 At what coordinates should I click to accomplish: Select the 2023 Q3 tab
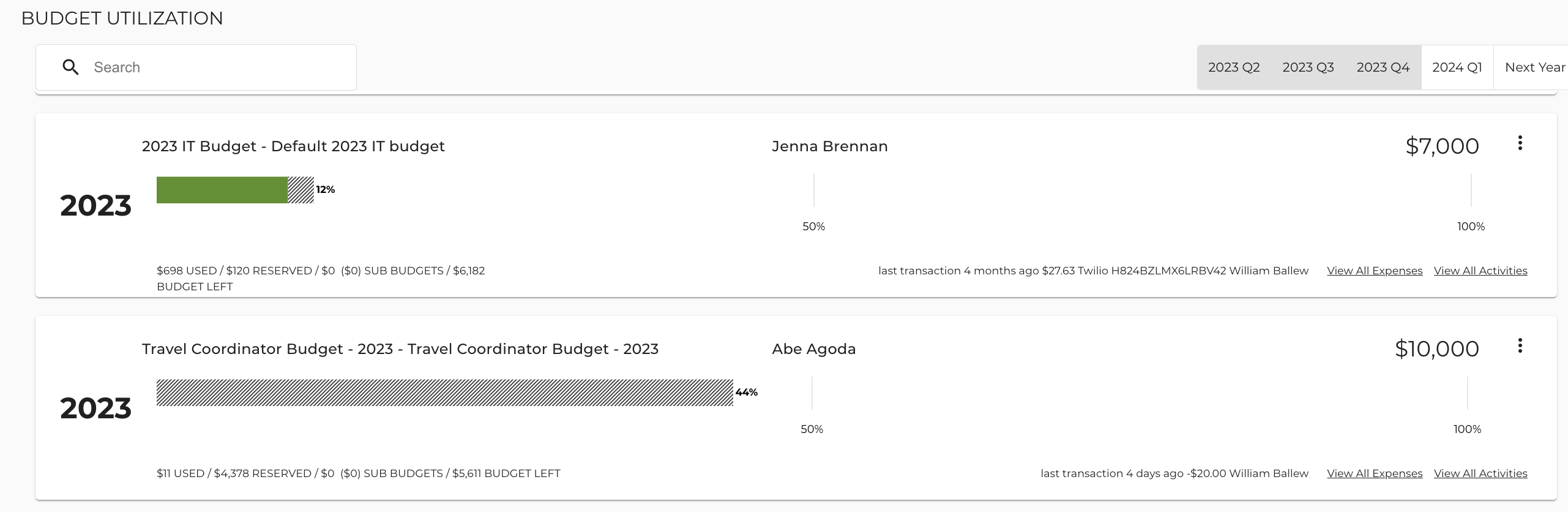pos(1308,67)
